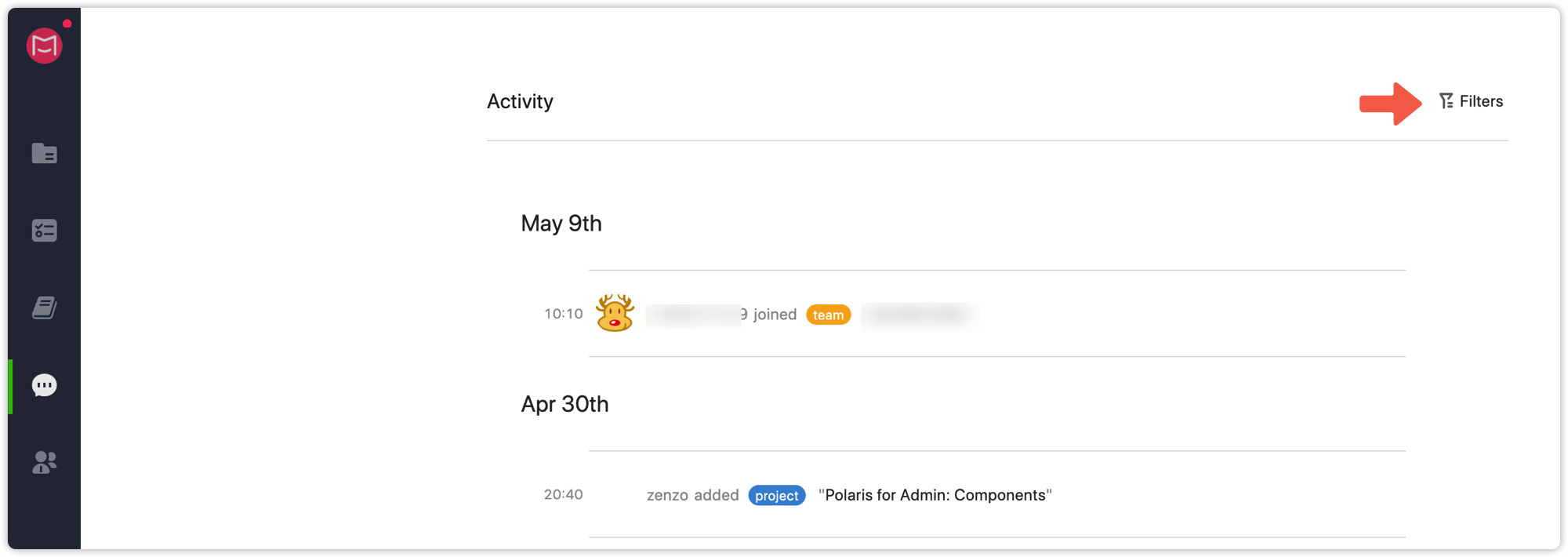Screen dimensions: 1568x557
Task: Click the blurred username who joined
Action: (696, 315)
